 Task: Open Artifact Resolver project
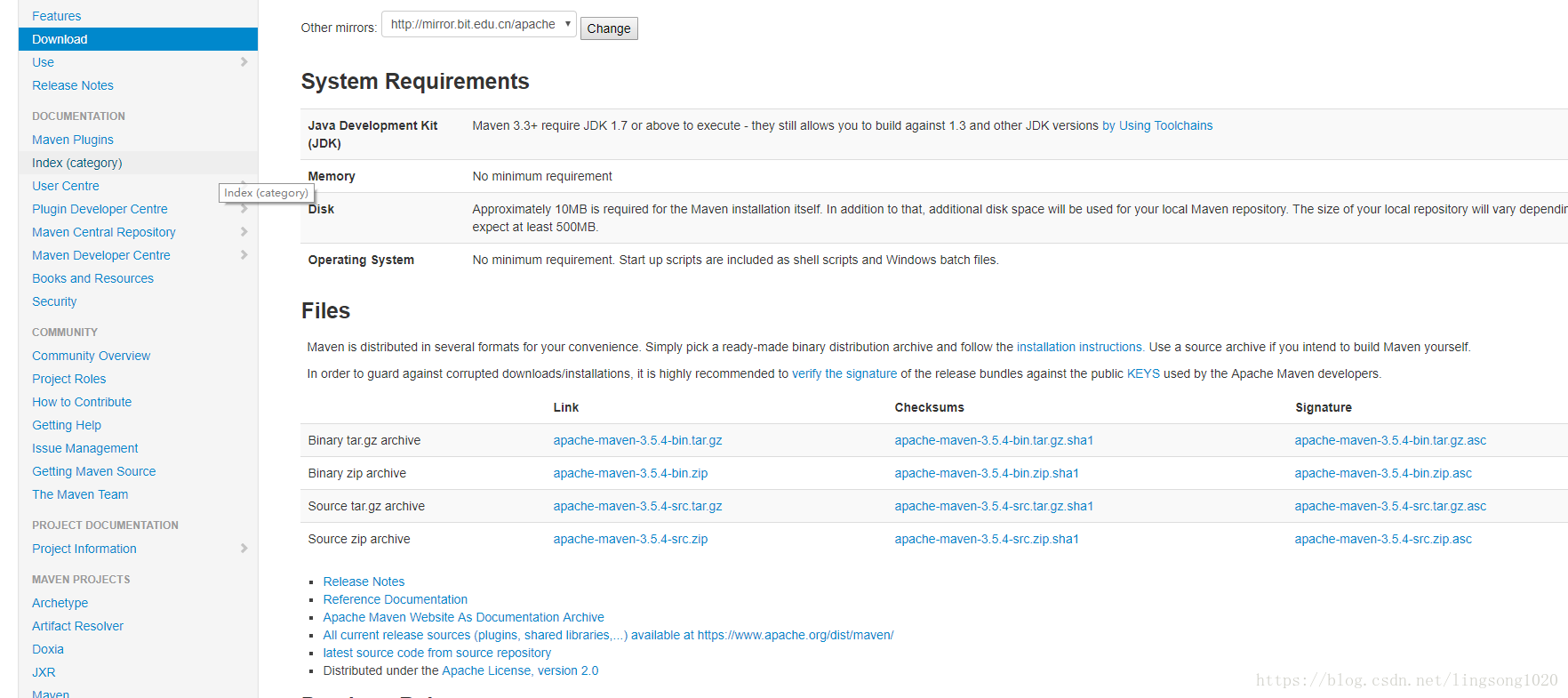coord(77,626)
